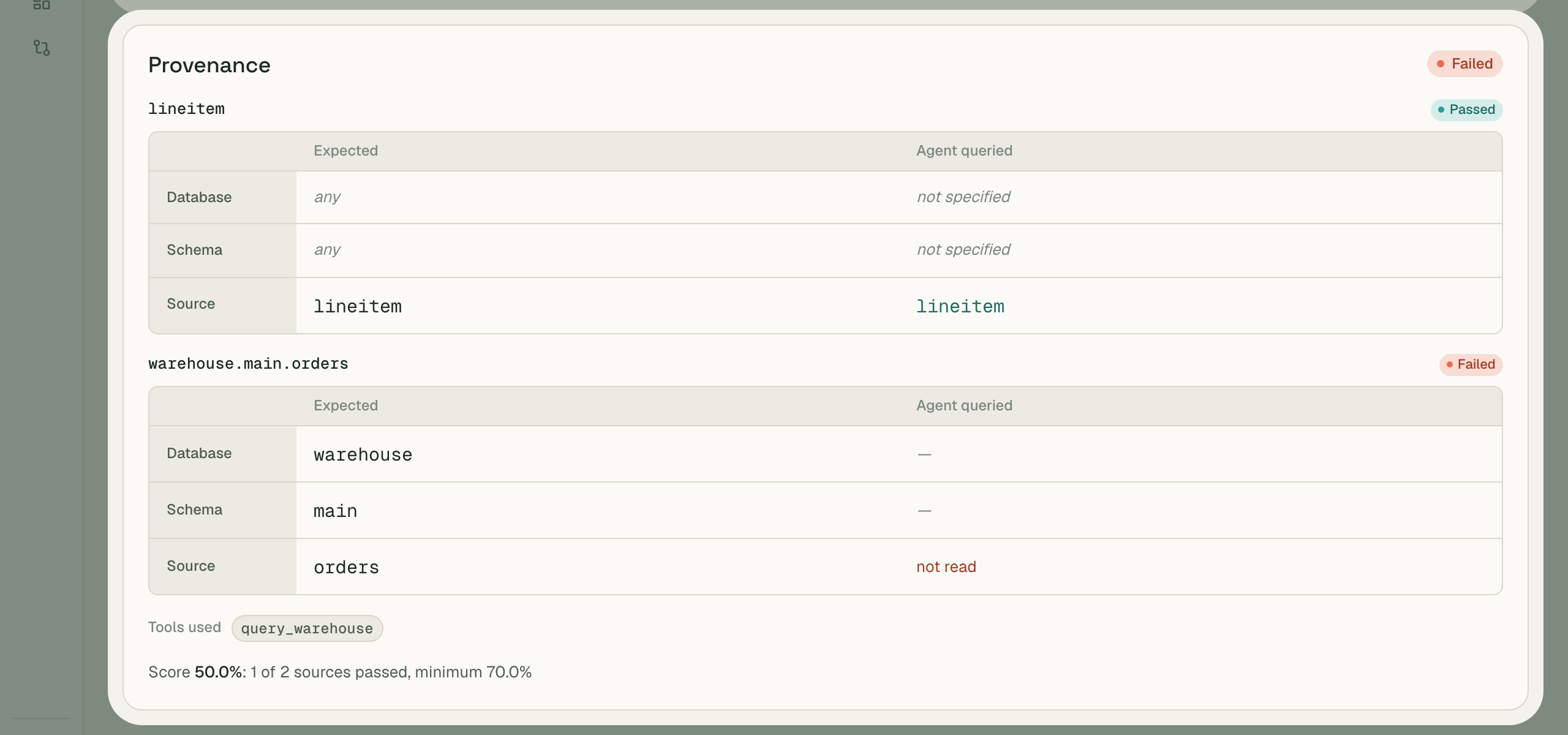Click the Score 50.0% summary line

click(x=340, y=672)
